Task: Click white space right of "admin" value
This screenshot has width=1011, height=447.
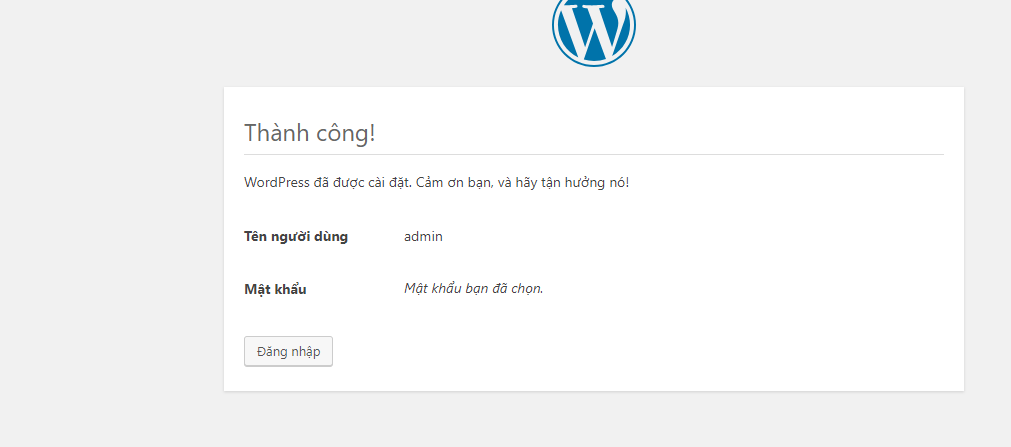Action: pos(650,237)
